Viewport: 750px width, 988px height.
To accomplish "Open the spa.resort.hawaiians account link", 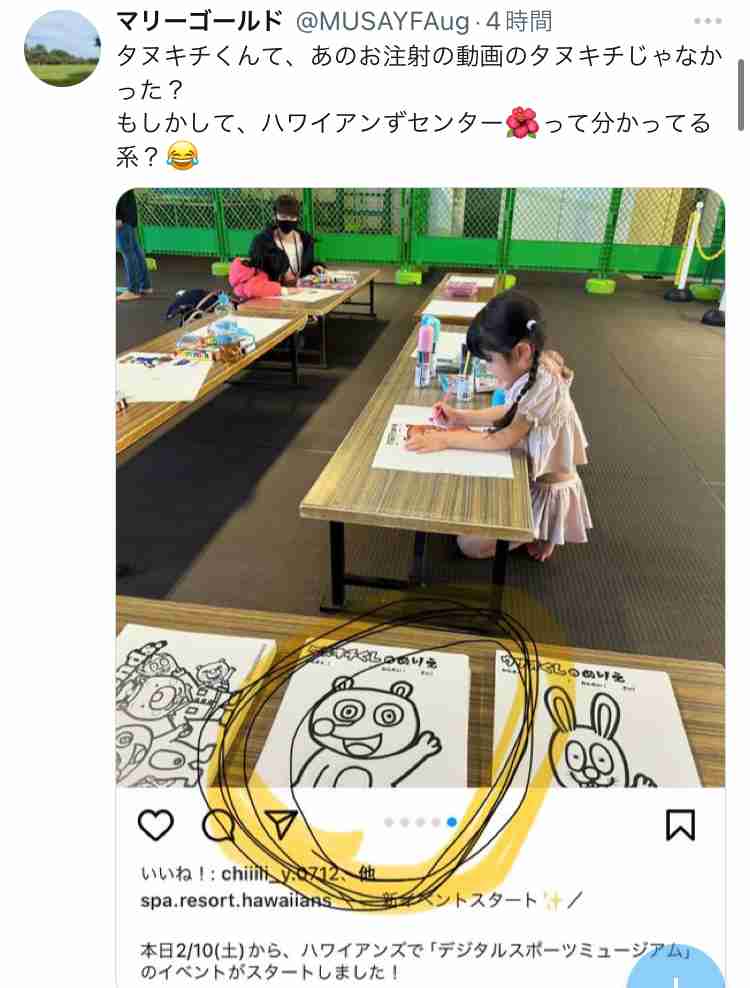I will click(x=235, y=900).
